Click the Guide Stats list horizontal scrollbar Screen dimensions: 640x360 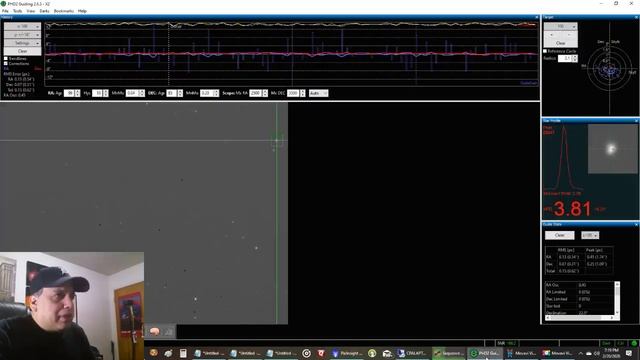click(x=579, y=318)
